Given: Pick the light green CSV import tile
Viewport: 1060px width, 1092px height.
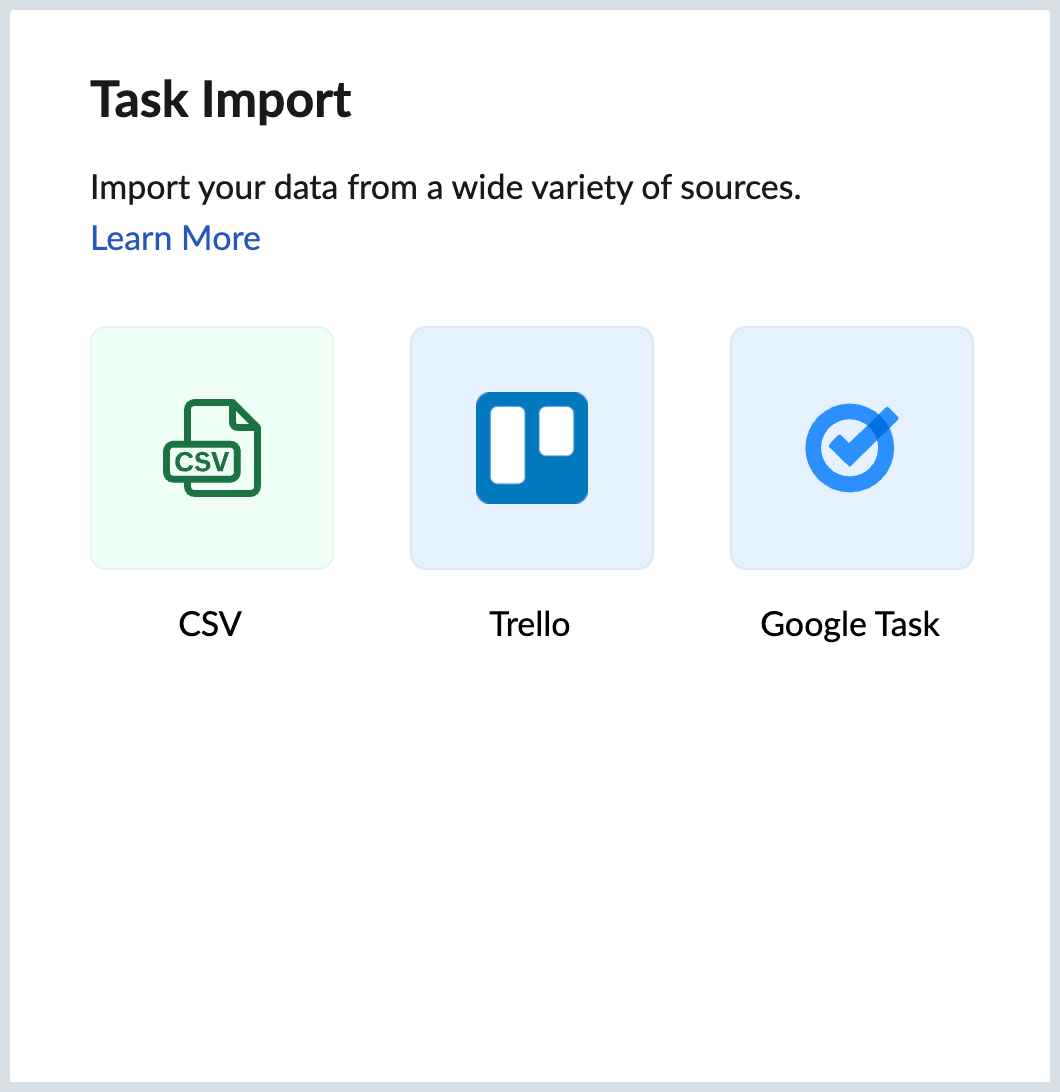Looking at the screenshot, I should click(212, 448).
